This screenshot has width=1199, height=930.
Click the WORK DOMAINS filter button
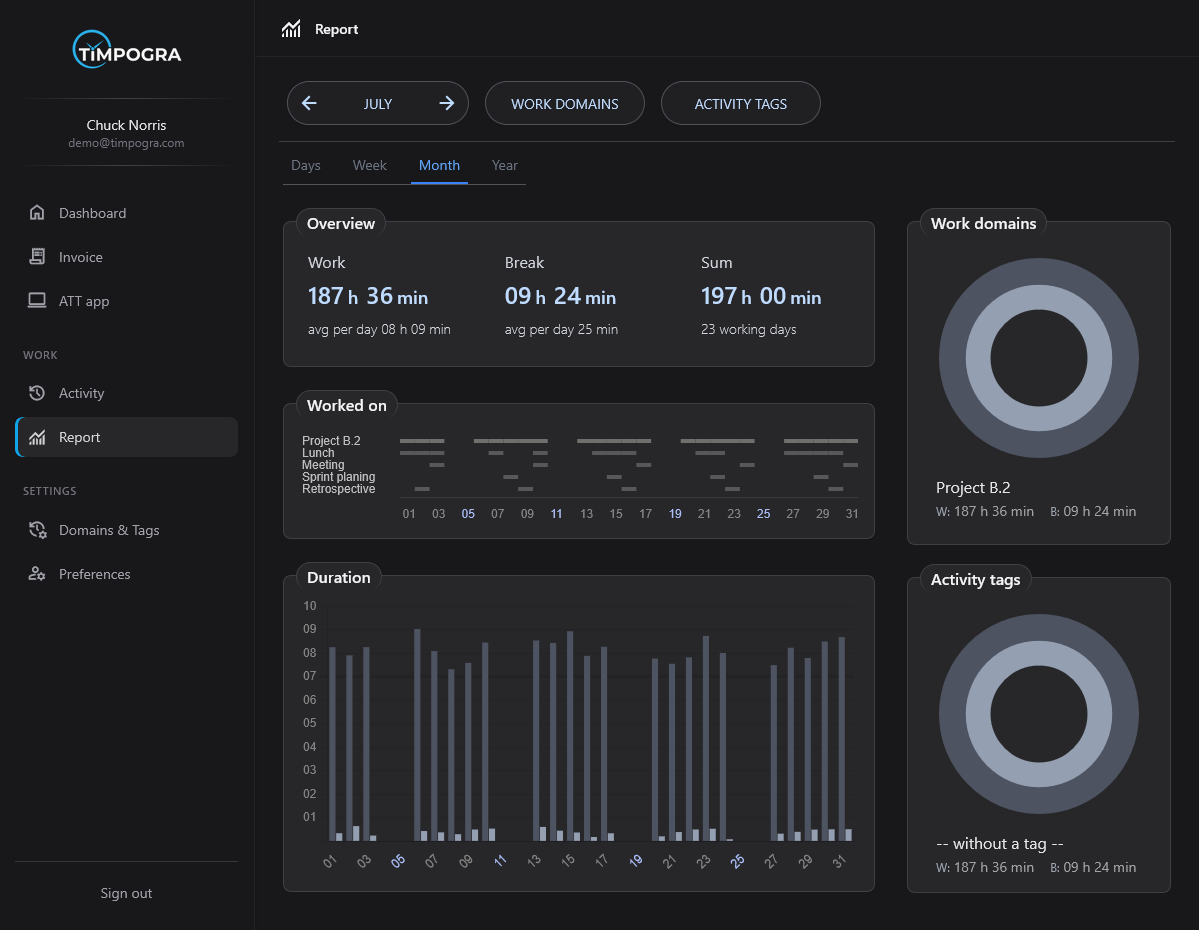564,103
